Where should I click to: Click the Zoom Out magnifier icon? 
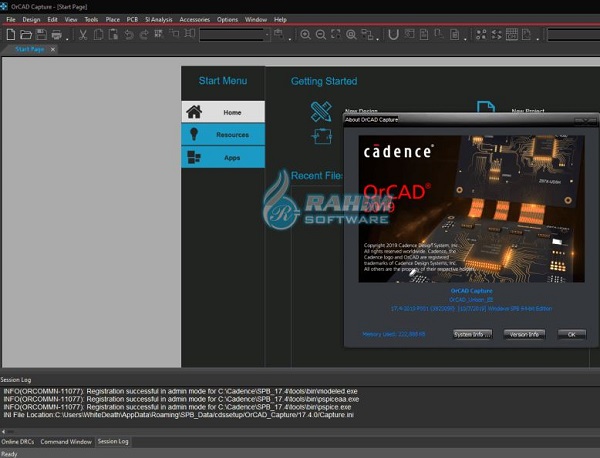(320, 34)
